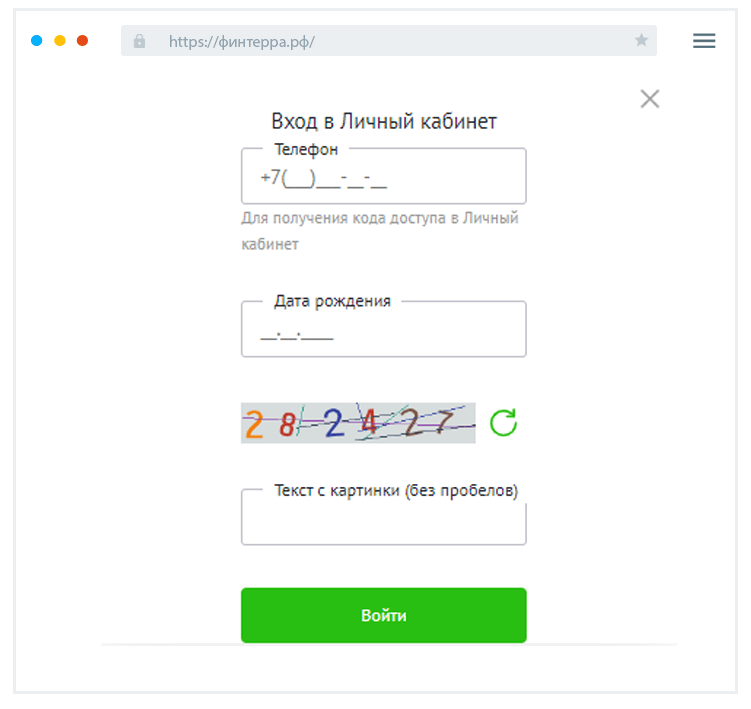Screen dimensions: 751x709
Task: Click the bookmark star in address bar
Action: 641,41
